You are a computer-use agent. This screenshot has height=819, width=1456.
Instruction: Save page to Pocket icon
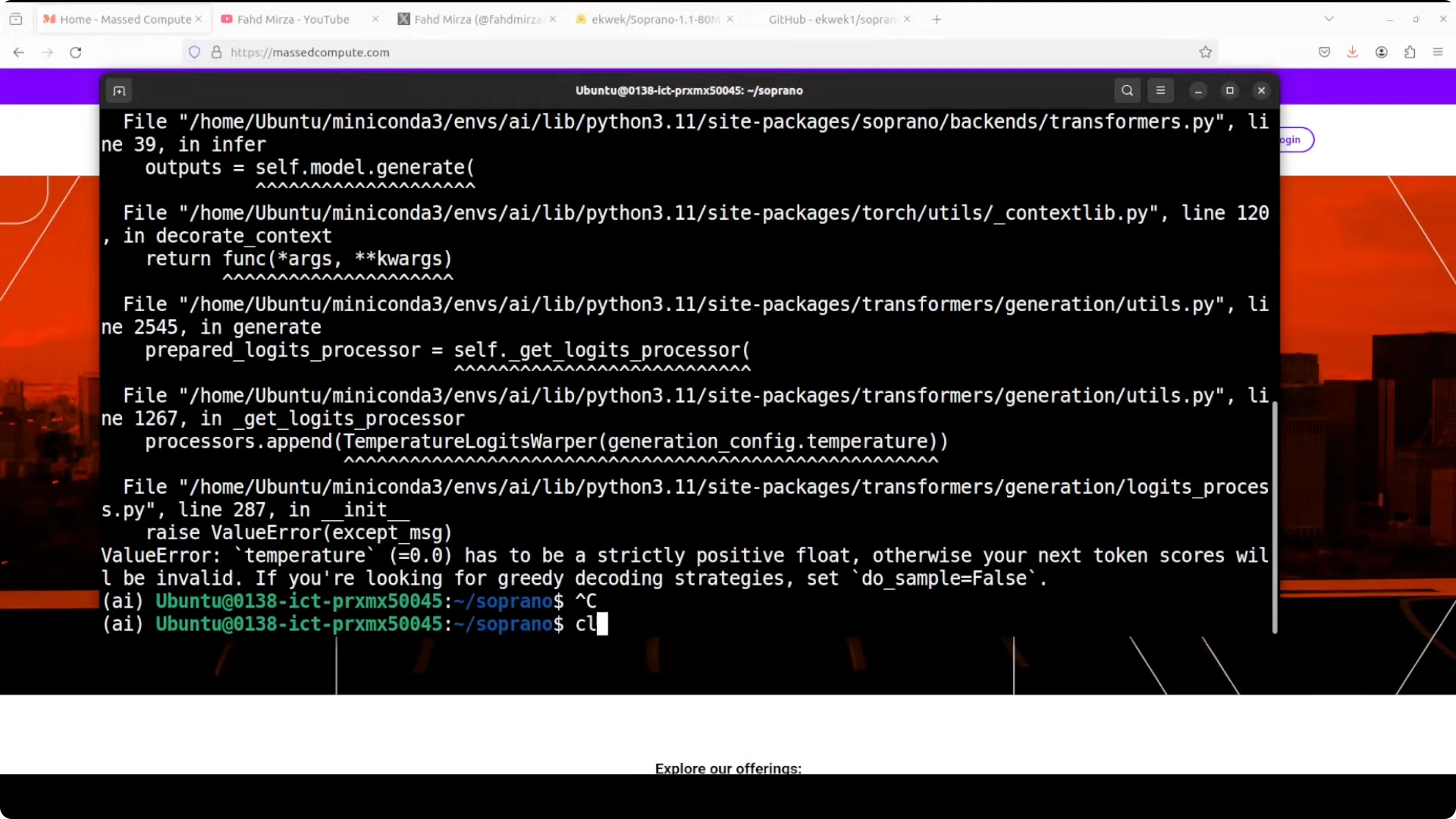[x=1324, y=52]
